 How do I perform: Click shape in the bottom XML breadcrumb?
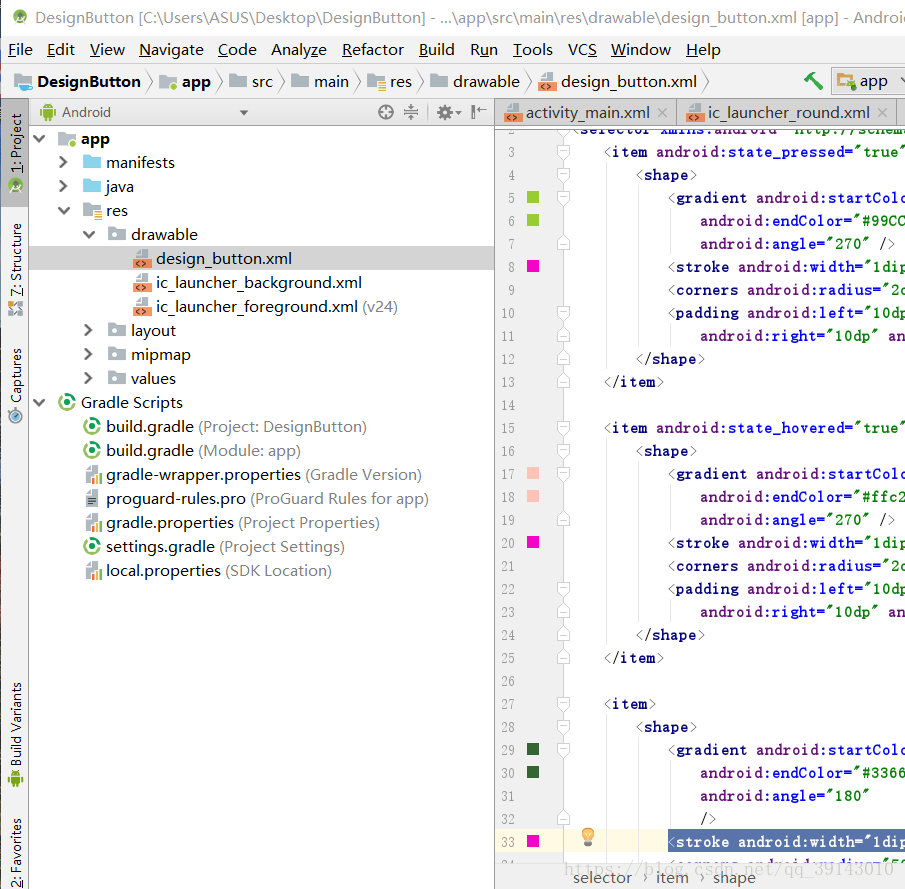pos(734,877)
